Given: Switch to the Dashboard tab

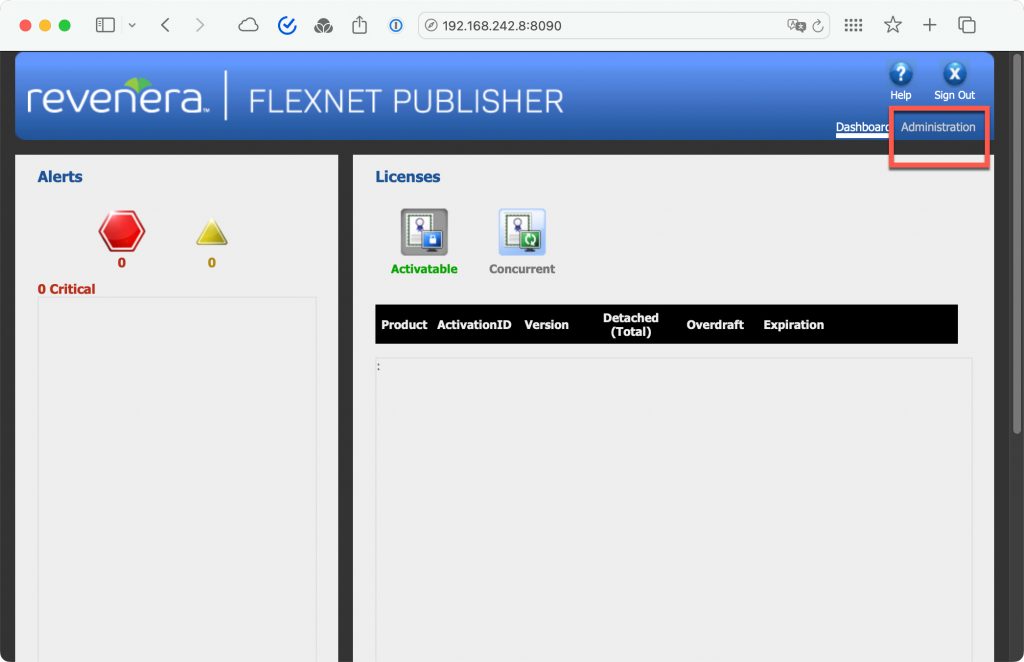Looking at the screenshot, I should pos(862,127).
